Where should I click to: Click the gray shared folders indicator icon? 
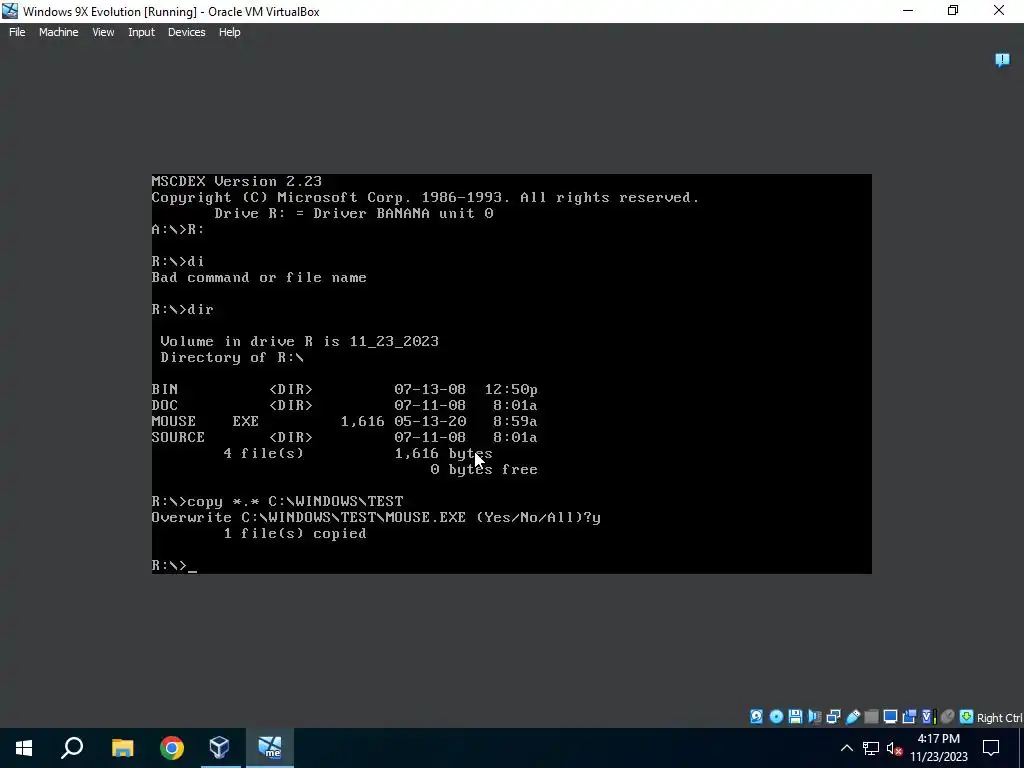click(x=871, y=716)
